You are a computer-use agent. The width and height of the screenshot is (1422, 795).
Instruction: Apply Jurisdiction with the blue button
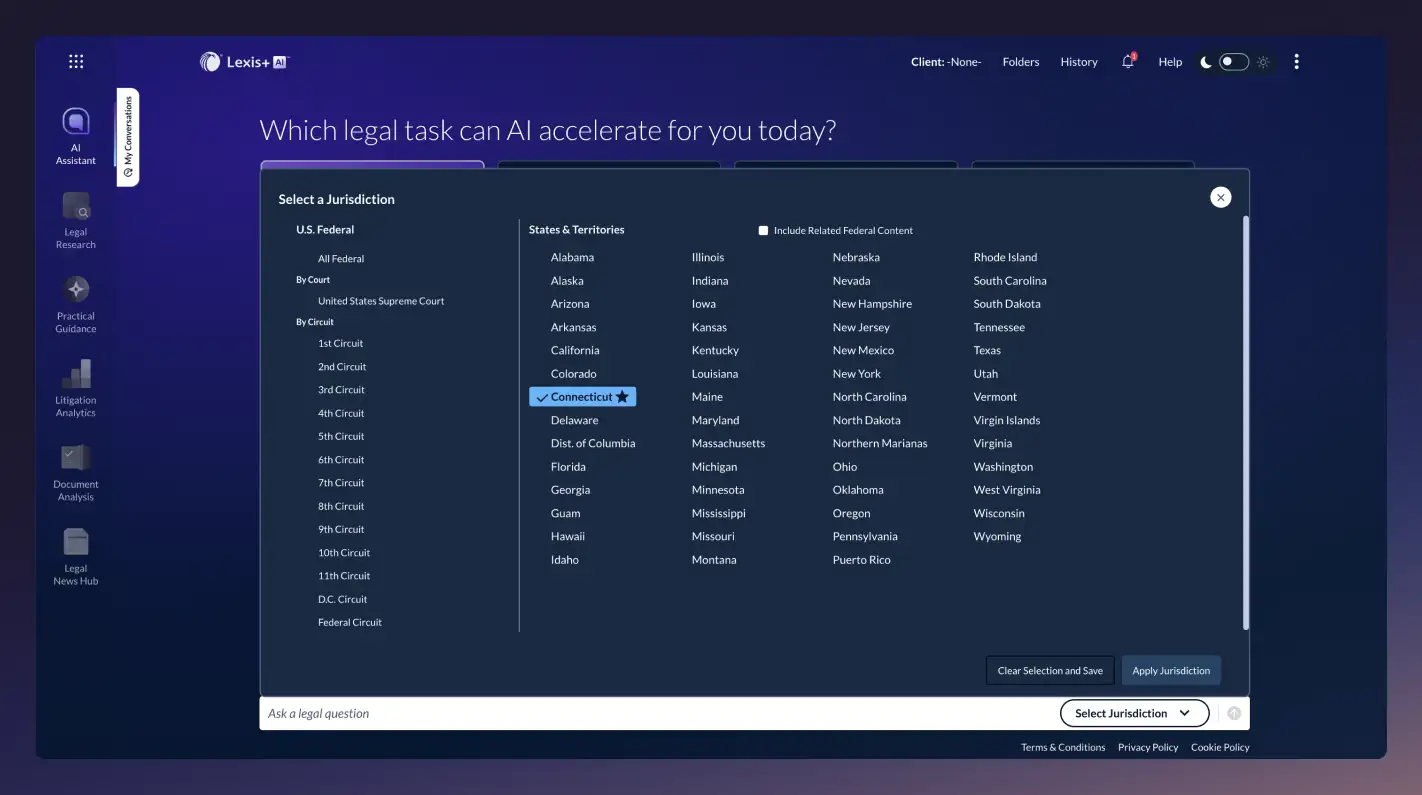pos(1171,670)
